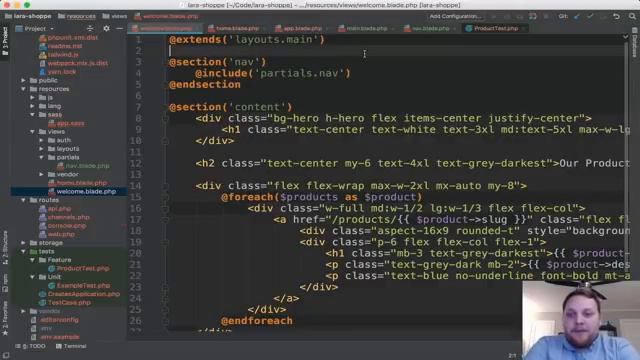Click Git update project icon
Screen dimensions: 640x360
click(577, 16)
